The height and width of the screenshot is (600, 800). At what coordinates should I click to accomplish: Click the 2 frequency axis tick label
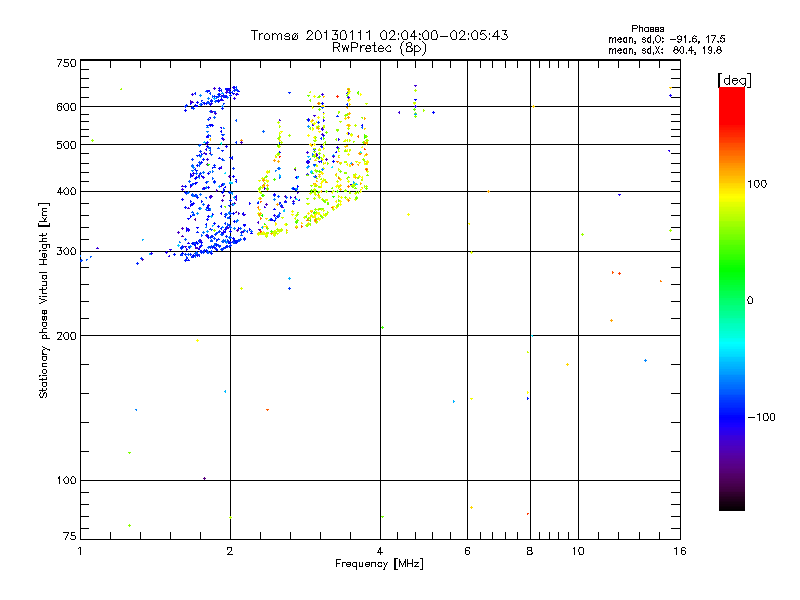[x=230, y=551]
